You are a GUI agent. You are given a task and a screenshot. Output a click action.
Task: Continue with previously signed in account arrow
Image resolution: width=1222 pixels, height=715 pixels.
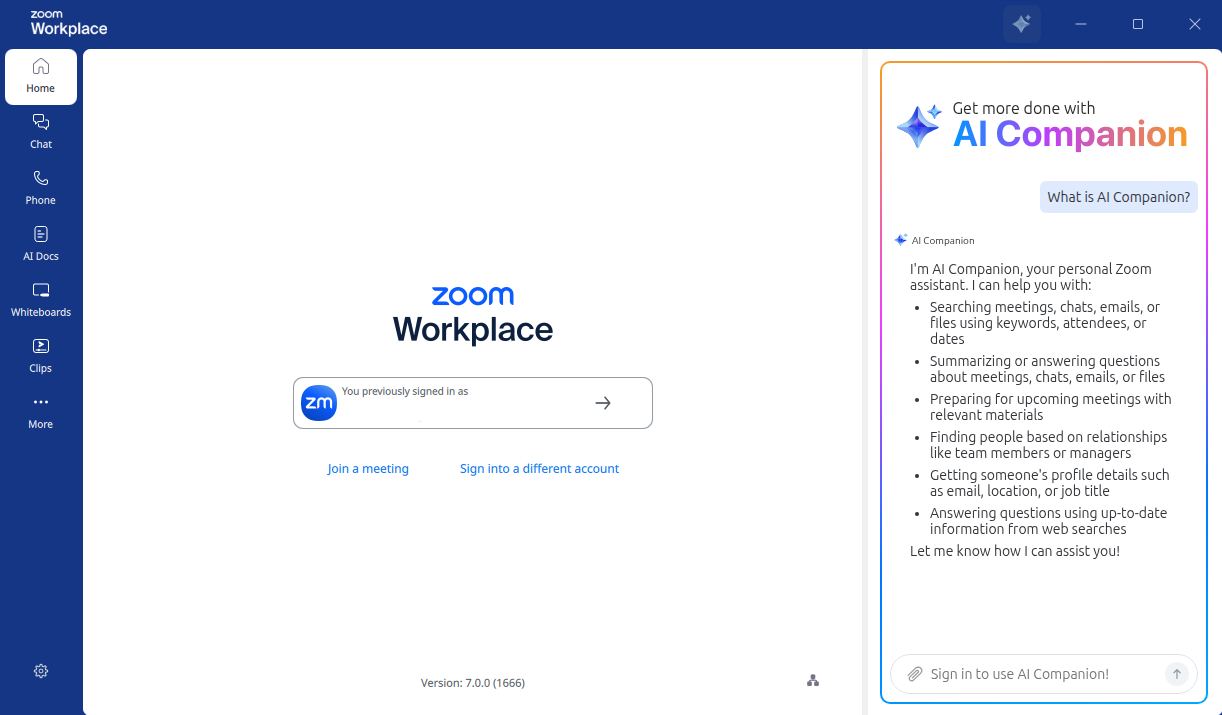[x=603, y=403]
